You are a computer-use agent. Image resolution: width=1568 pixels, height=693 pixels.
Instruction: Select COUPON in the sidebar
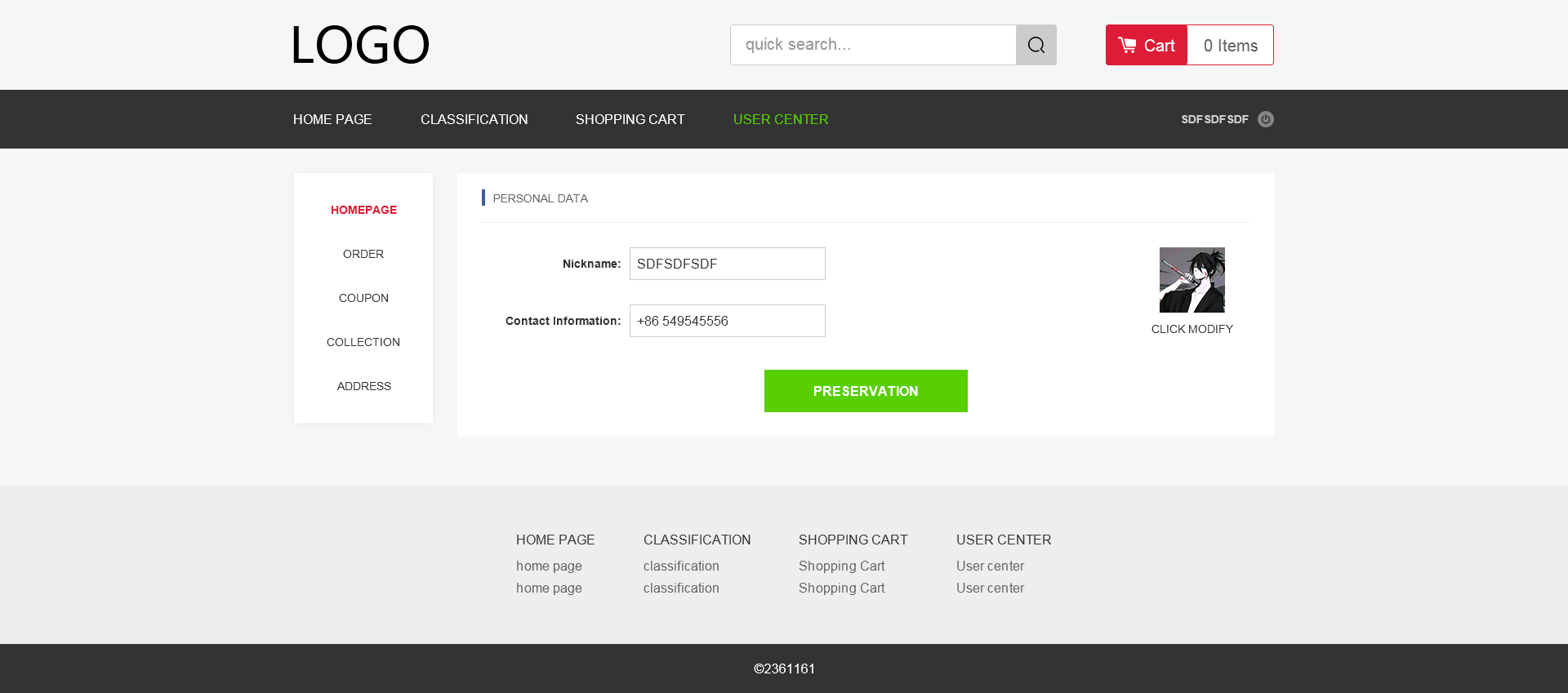(363, 298)
